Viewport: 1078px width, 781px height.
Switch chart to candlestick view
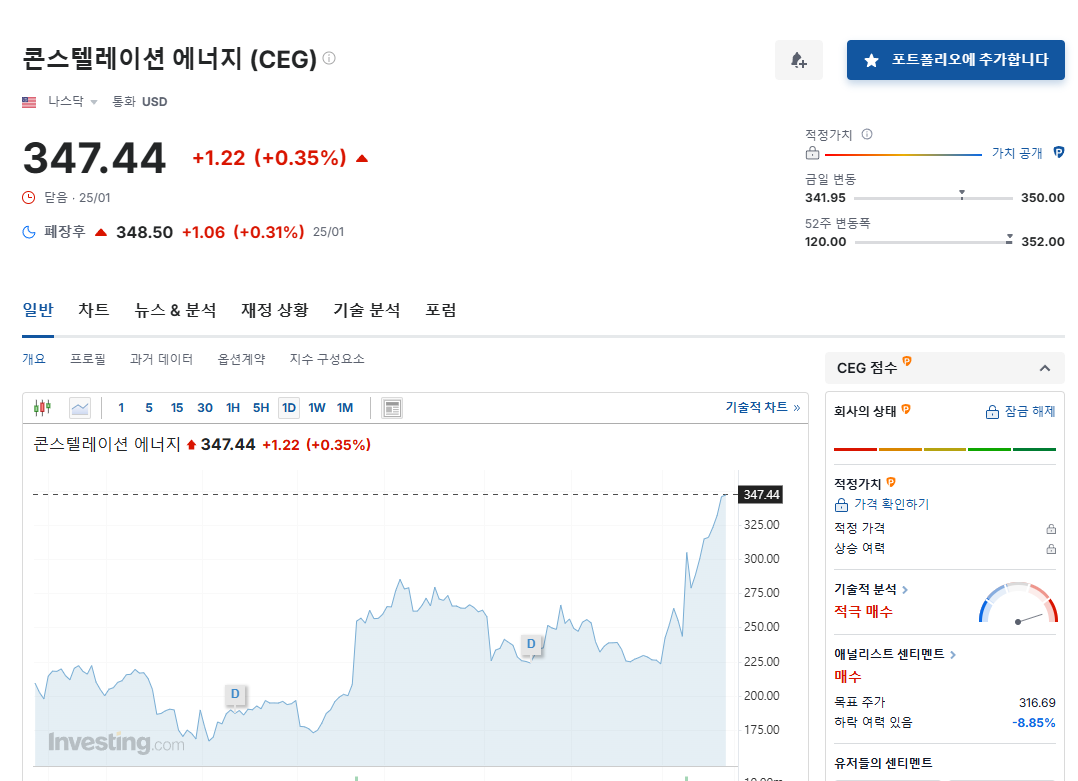tap(41, 407)
